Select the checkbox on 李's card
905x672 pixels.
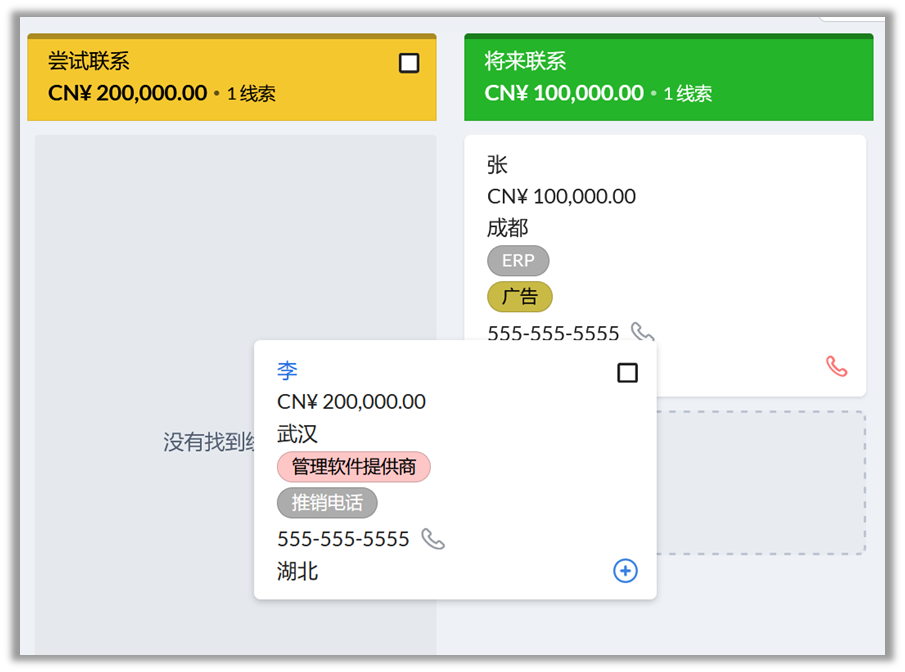(x=627, y=373)
